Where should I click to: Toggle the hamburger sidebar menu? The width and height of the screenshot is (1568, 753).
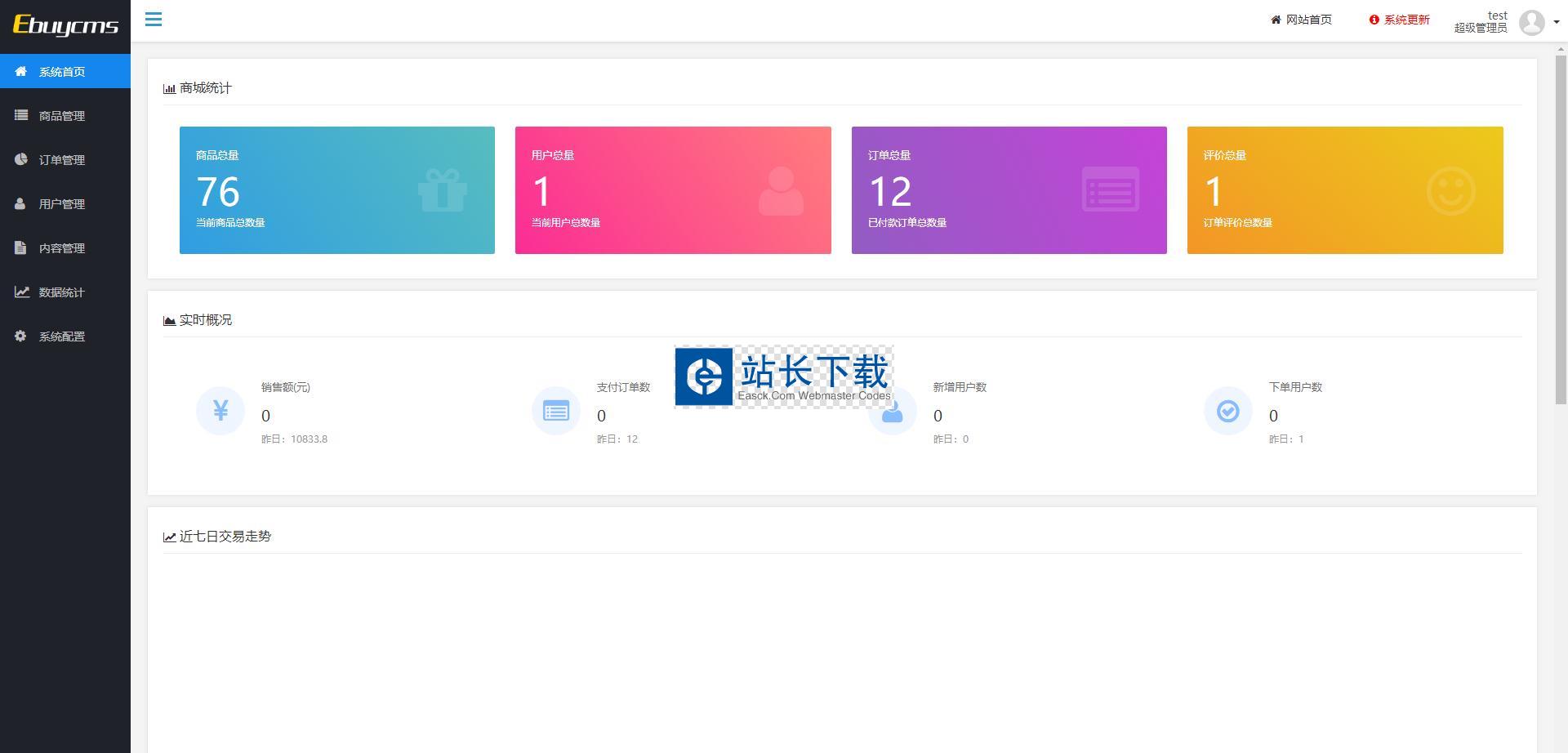click(154, 20)
